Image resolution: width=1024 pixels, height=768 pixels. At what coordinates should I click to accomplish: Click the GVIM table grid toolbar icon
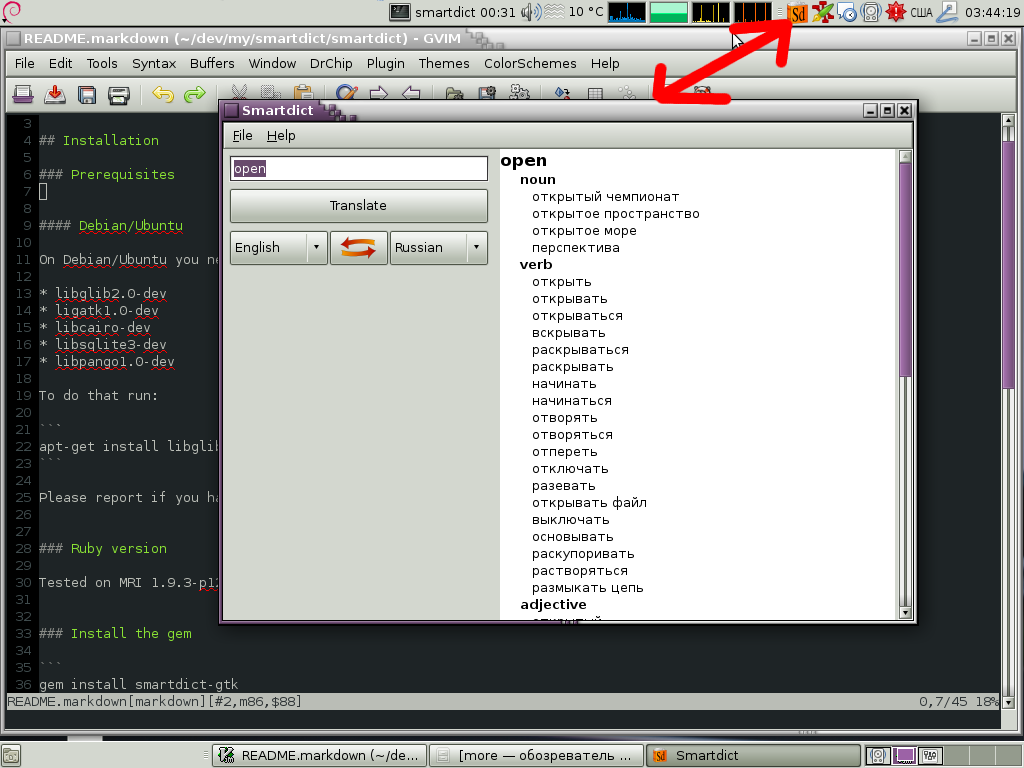pos(595,93)
